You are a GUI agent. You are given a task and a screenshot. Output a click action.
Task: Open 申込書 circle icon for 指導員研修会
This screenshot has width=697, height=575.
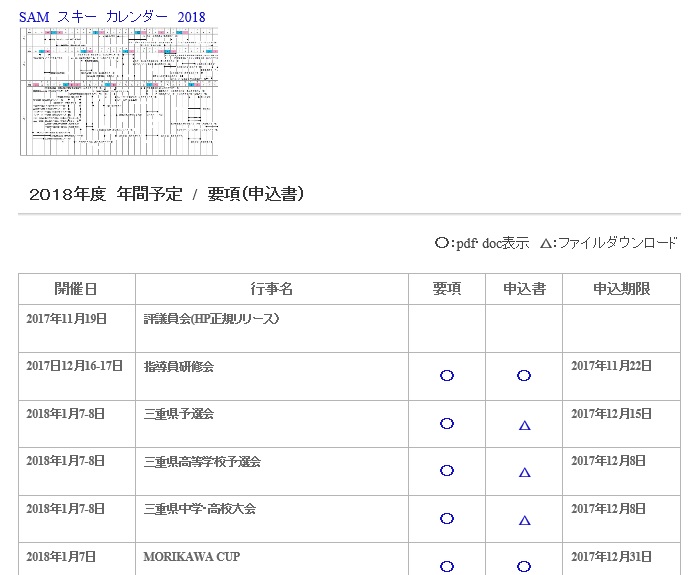click(524, 376)
